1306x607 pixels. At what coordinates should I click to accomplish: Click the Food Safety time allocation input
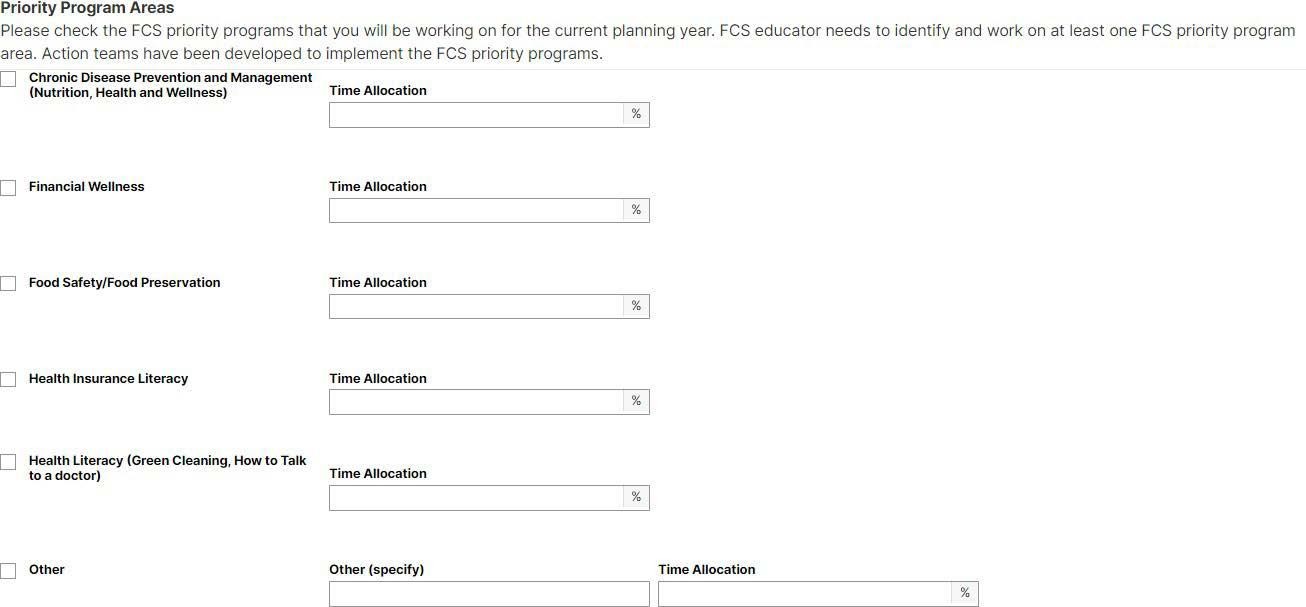tap(475, 306)
